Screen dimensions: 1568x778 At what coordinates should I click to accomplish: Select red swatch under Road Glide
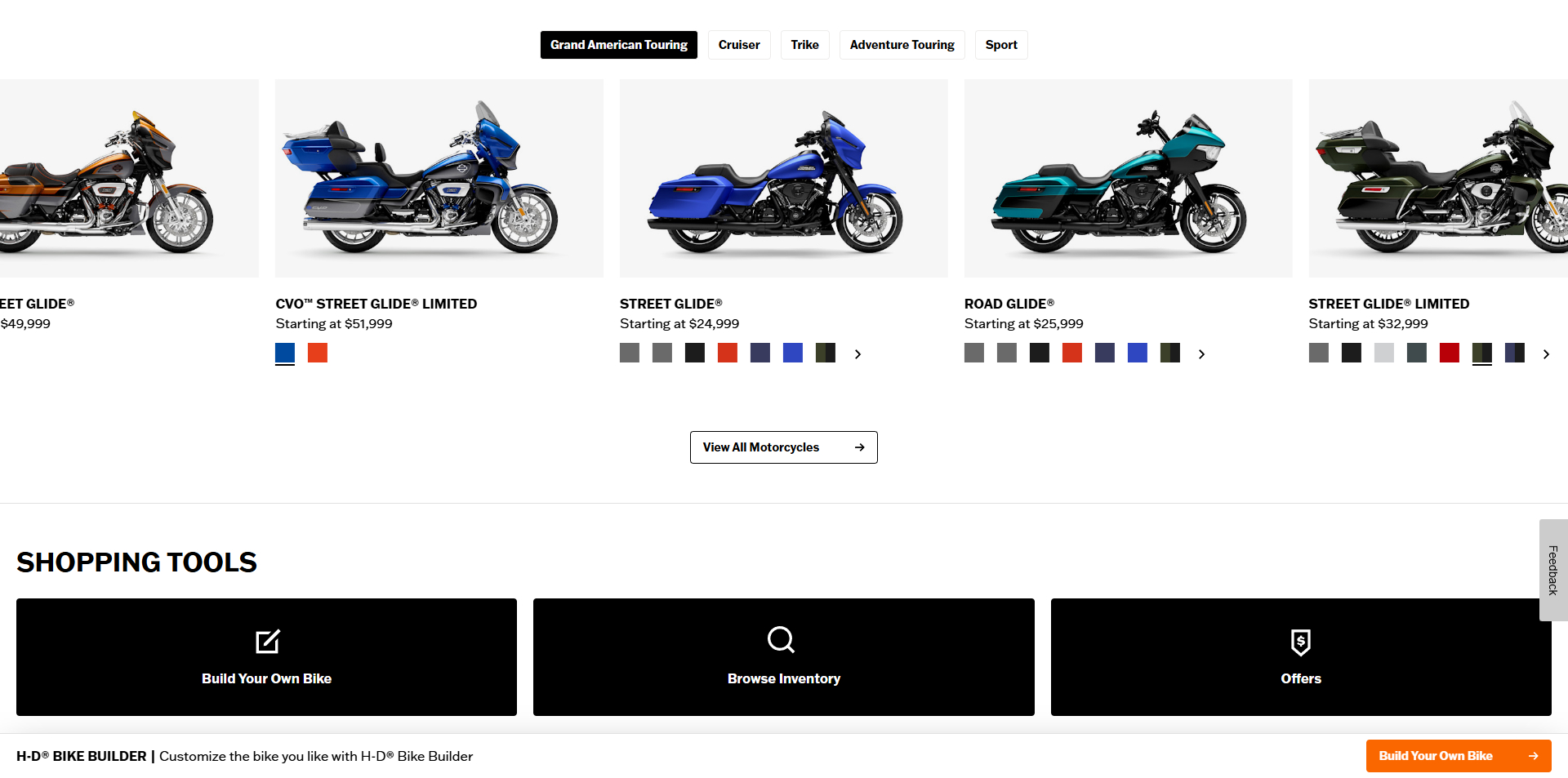[x=1072, y=353]
